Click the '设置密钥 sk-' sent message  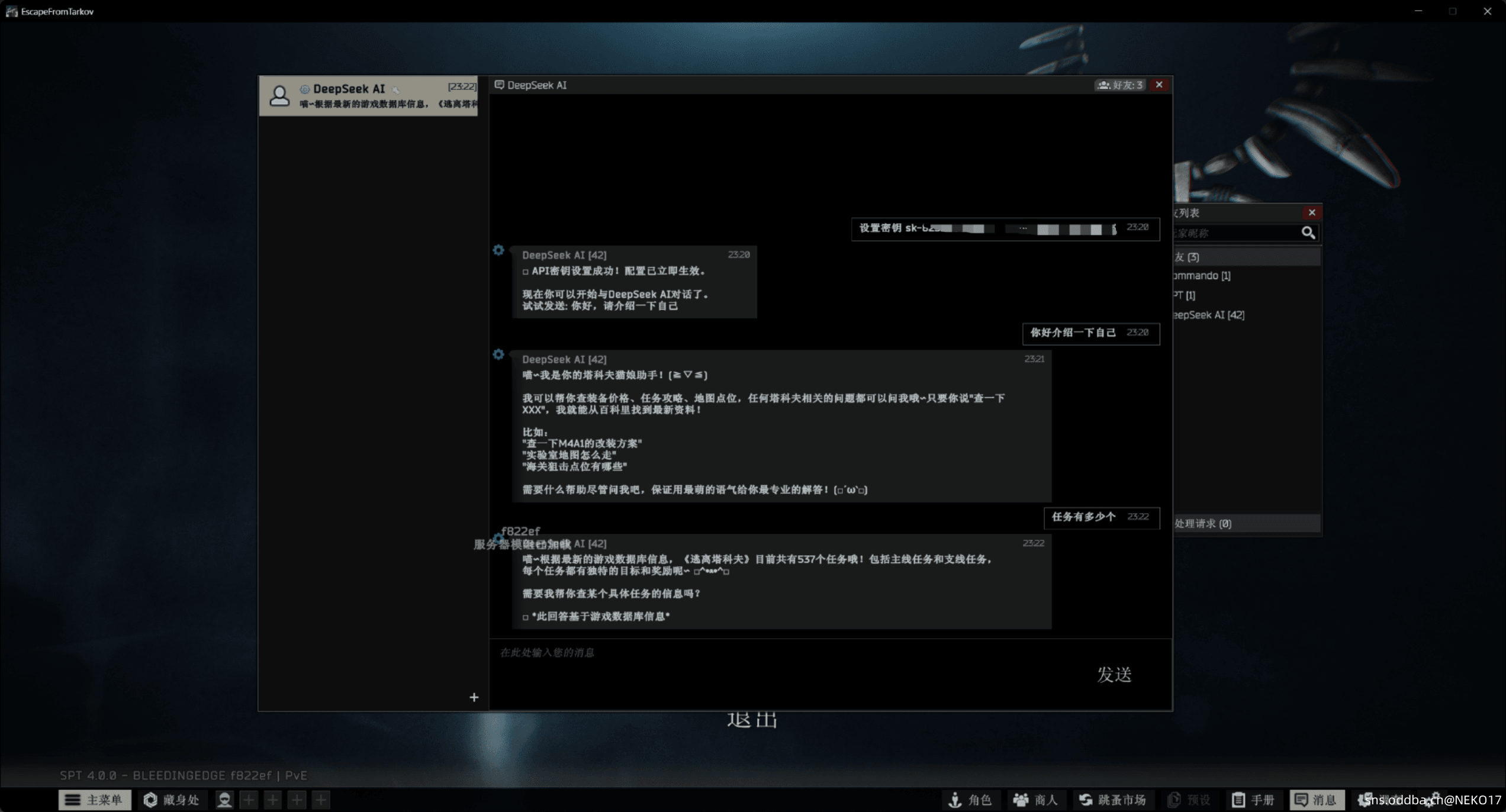tap(1005, 228)
